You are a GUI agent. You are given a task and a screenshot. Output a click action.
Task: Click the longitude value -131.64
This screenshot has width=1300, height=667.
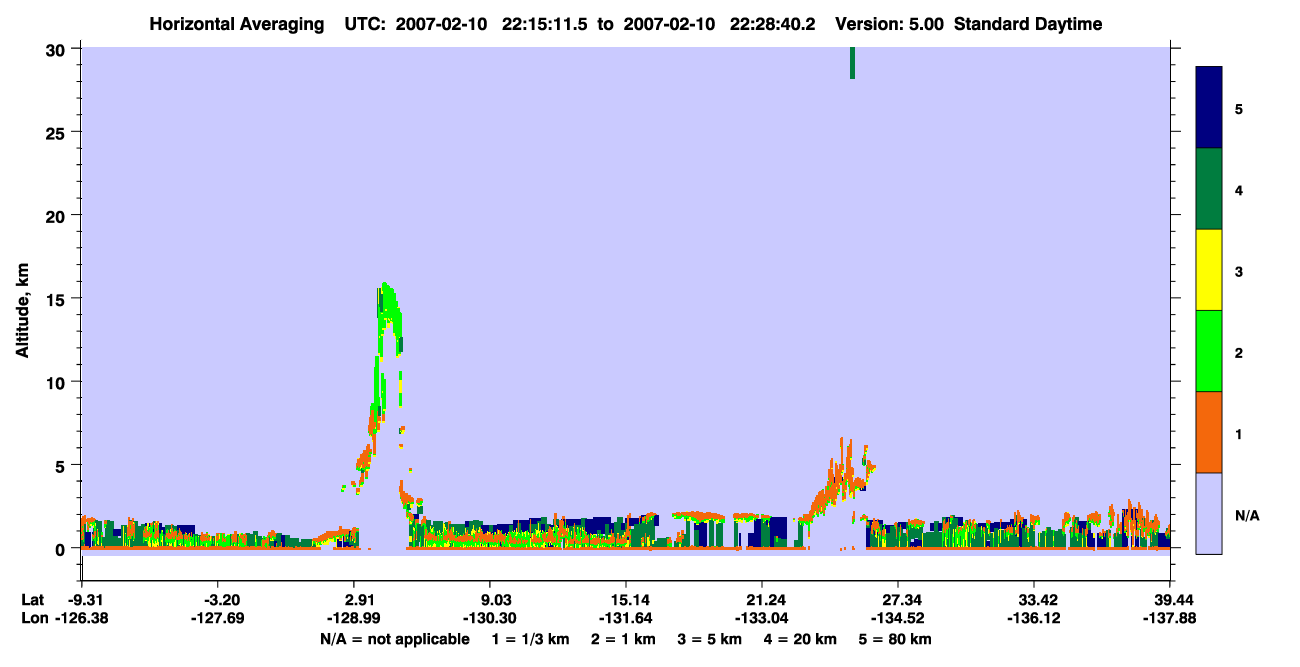626,619
